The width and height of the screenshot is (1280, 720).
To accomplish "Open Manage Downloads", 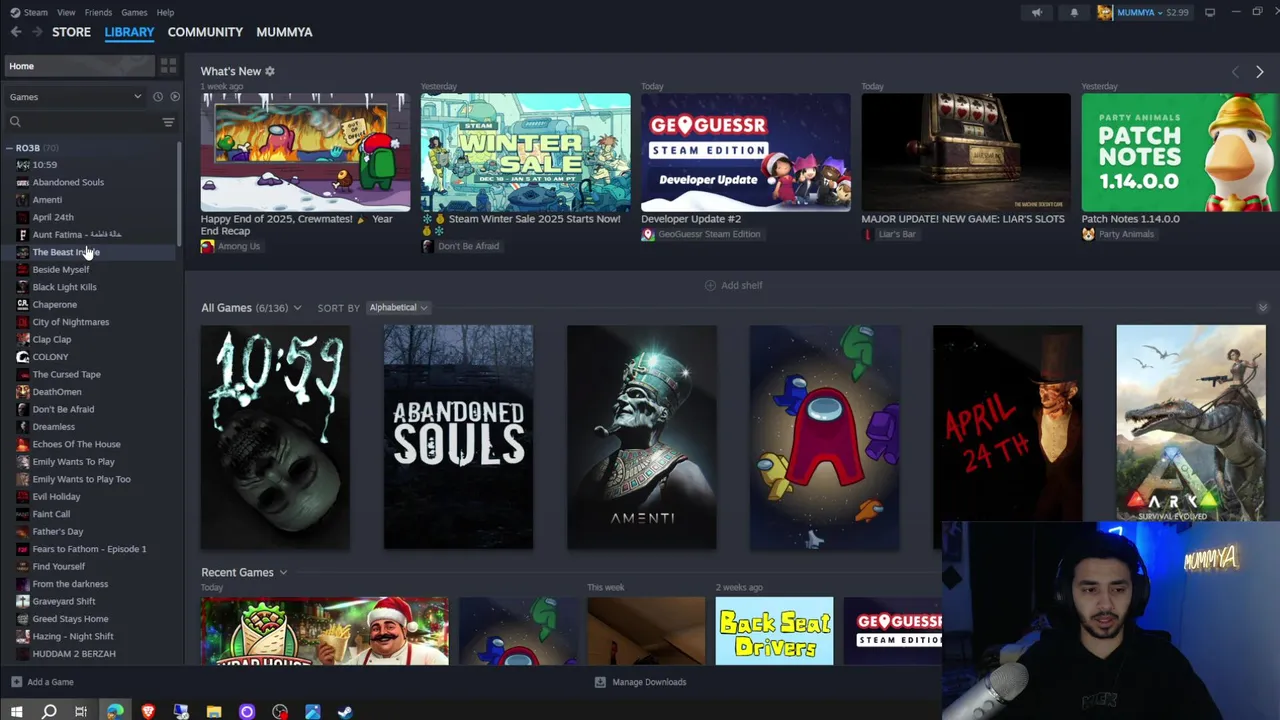I will [x=640, y=682].
